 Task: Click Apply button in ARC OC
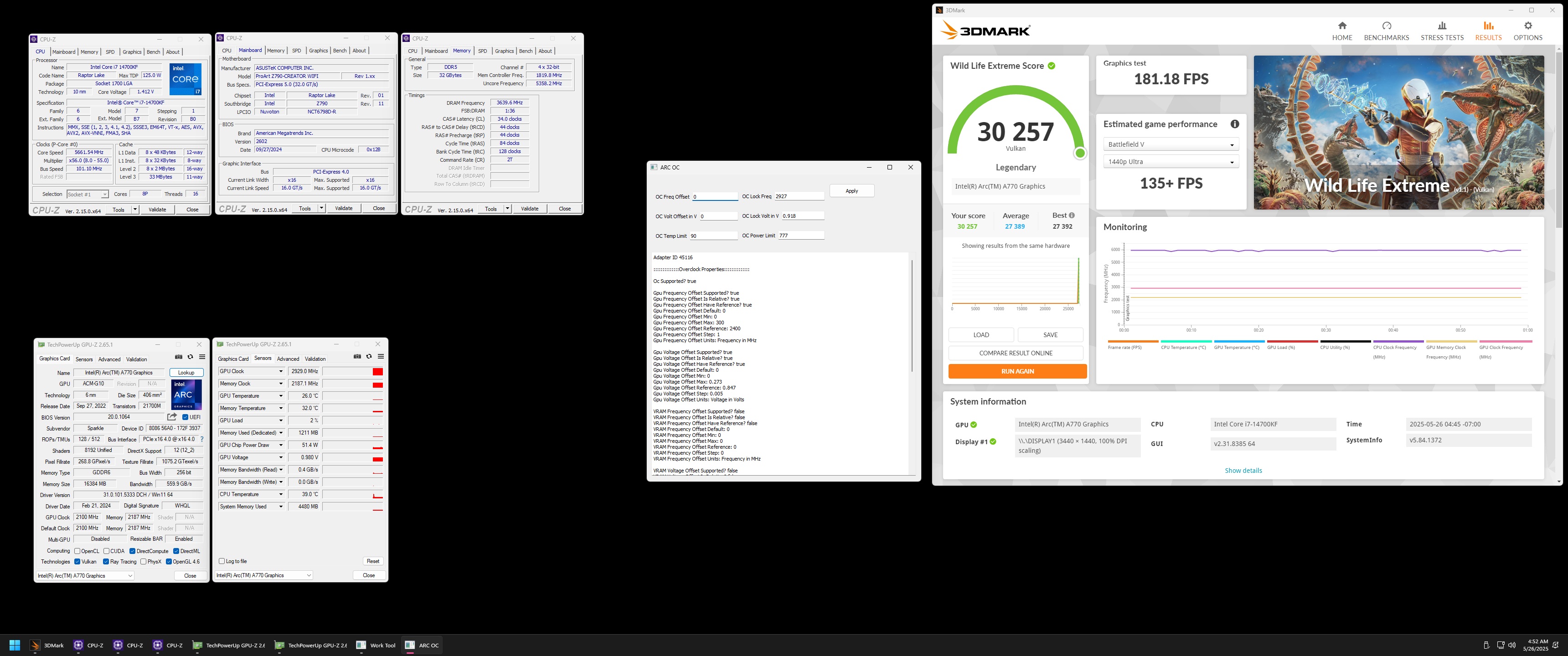(851, 191)
